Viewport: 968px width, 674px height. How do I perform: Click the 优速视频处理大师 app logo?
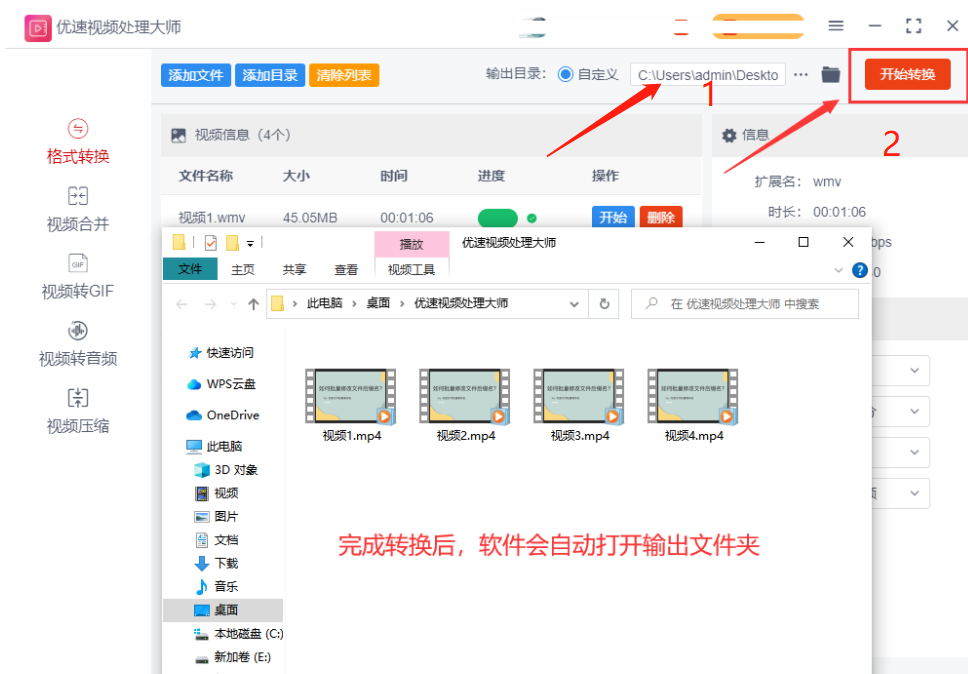tap(38, 28)
